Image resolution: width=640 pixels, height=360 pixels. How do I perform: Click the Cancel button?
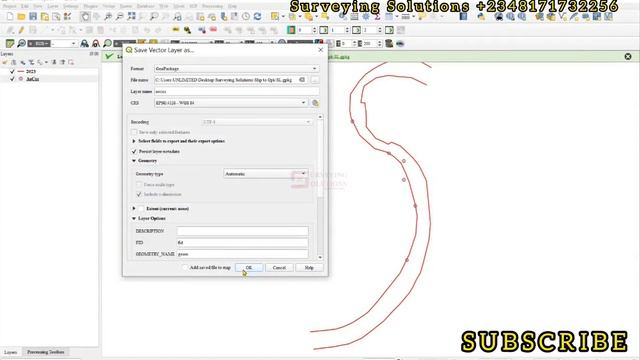point(279,268)
